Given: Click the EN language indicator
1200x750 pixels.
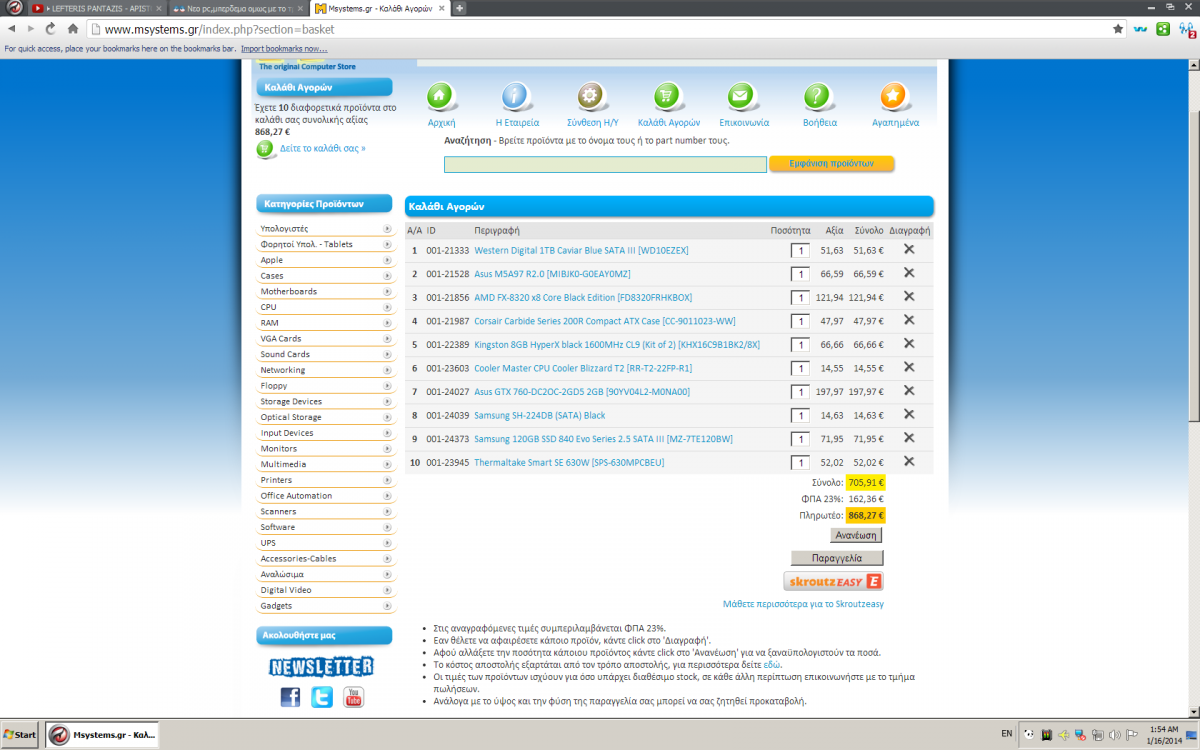Looking at the screenshot, I should click(x=1007, y=734).
